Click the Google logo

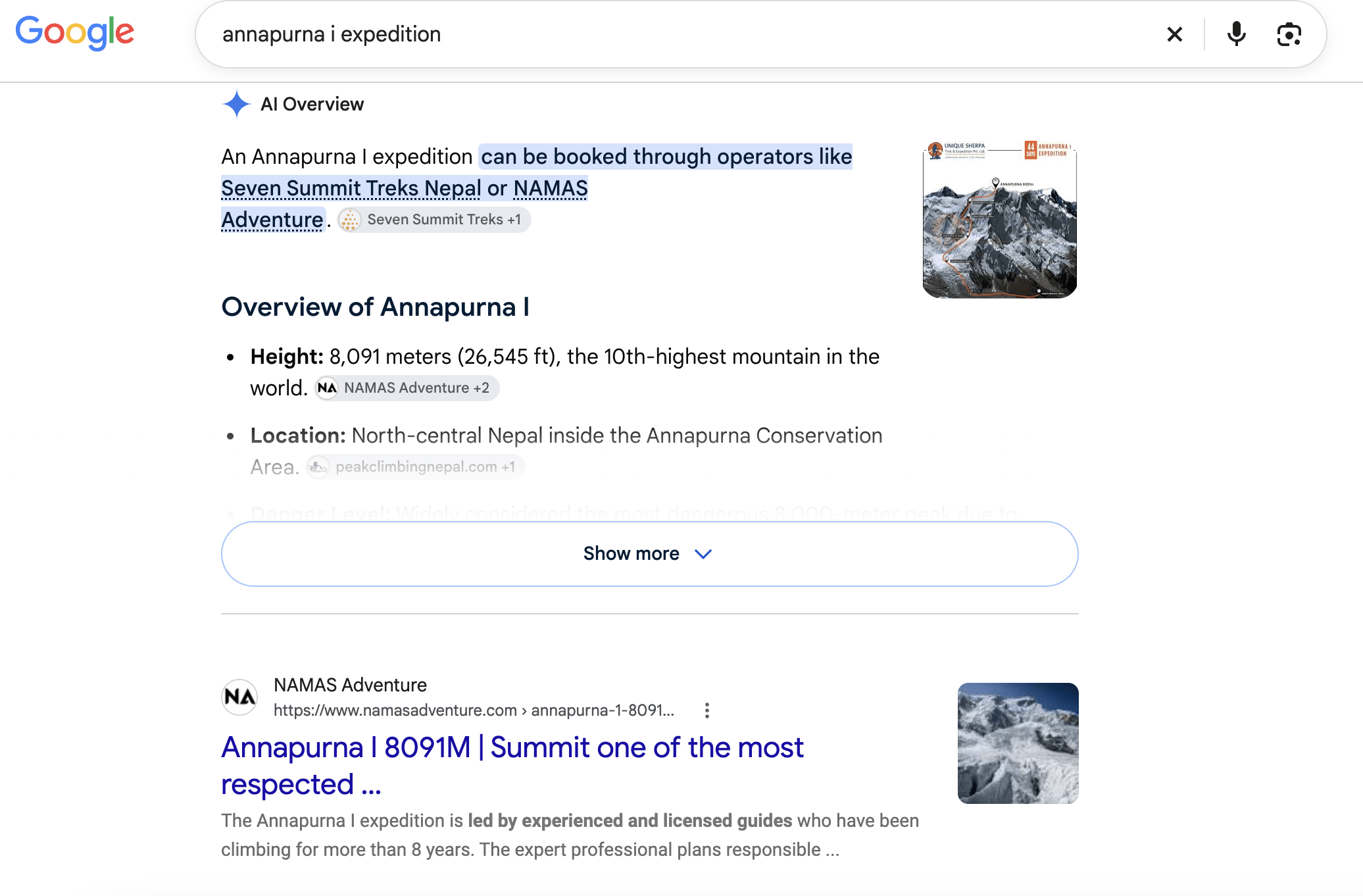click(x=75, y=33)
